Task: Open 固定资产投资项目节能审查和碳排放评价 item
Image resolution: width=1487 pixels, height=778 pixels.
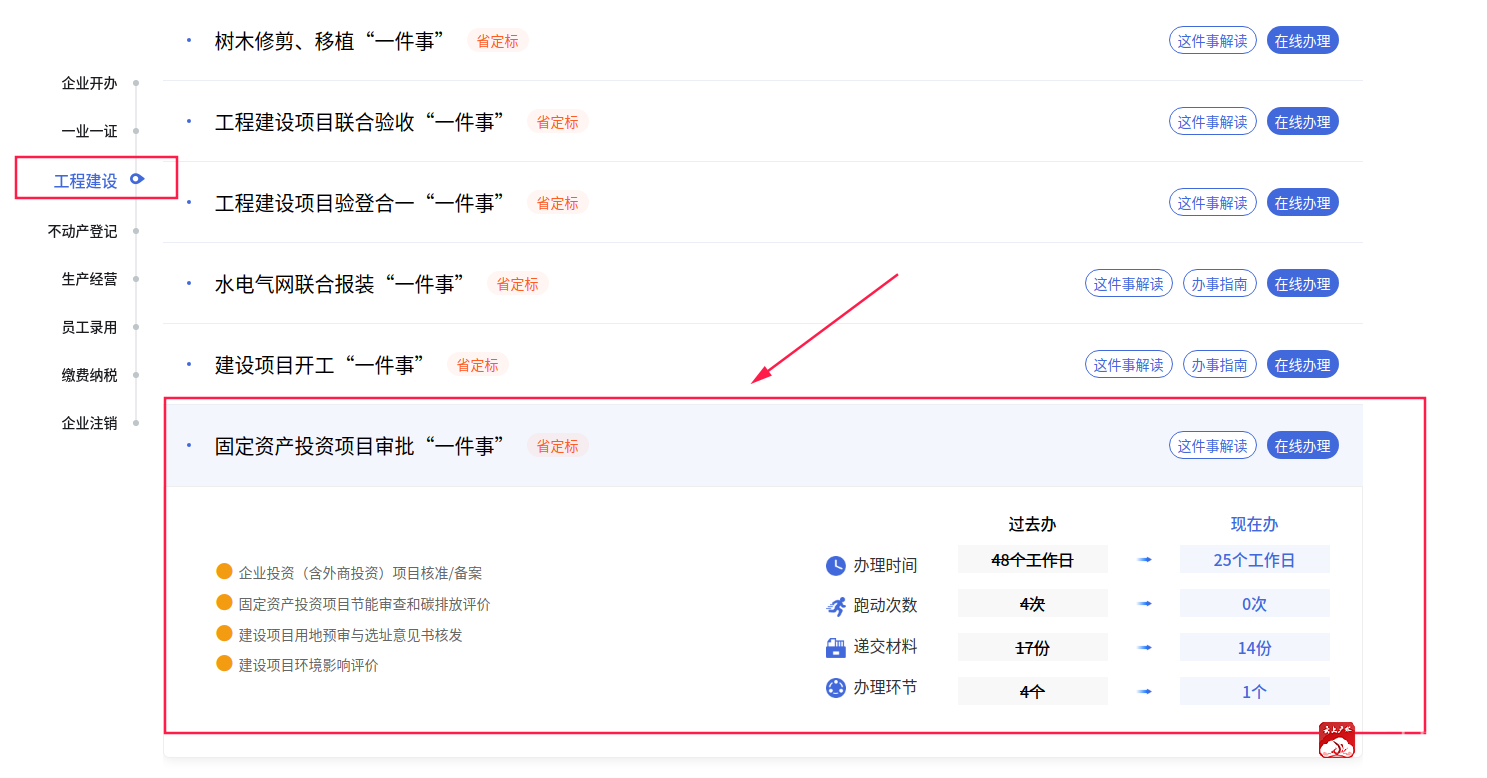Action: [364, 604]
